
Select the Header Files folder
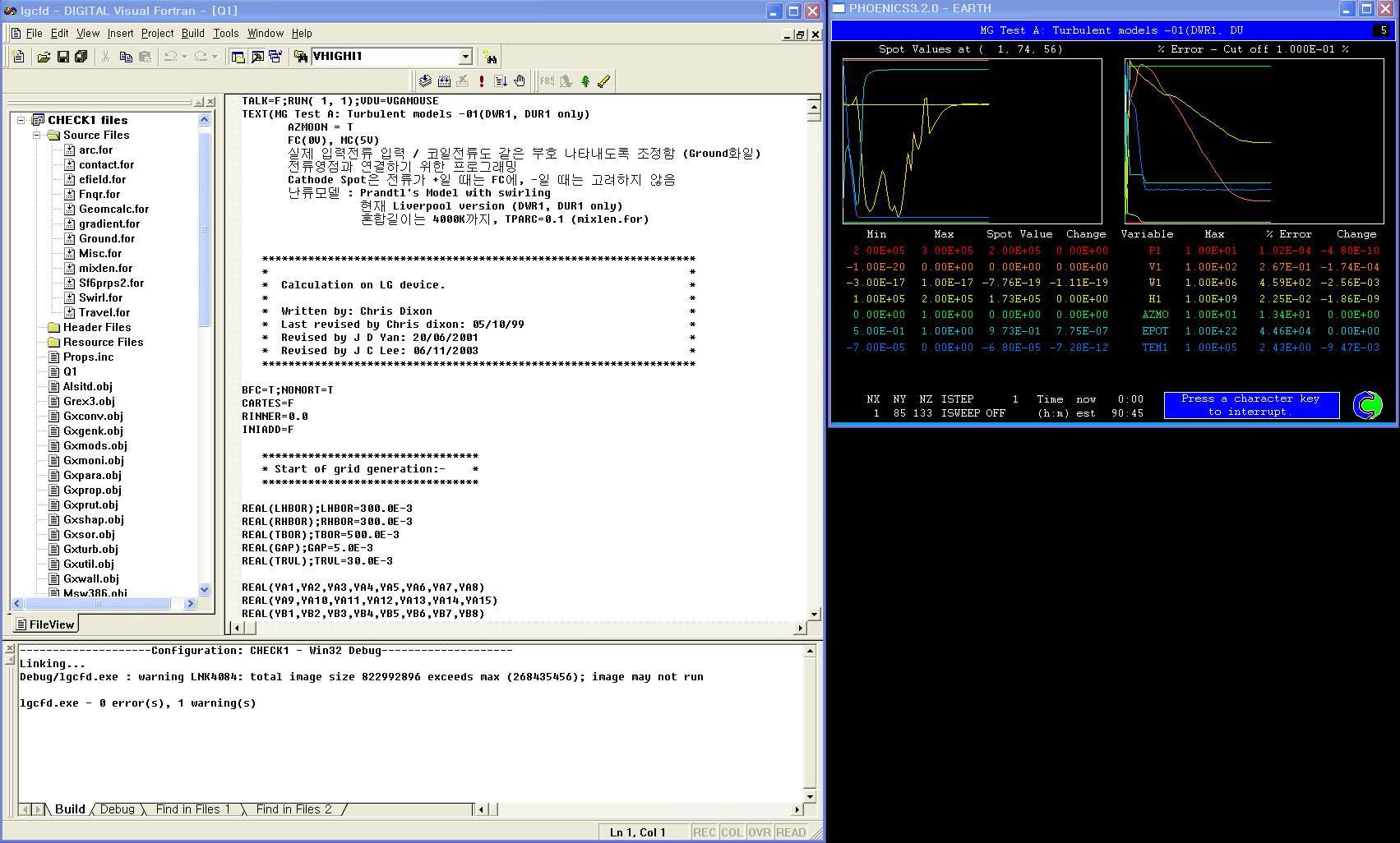point(96,327)
